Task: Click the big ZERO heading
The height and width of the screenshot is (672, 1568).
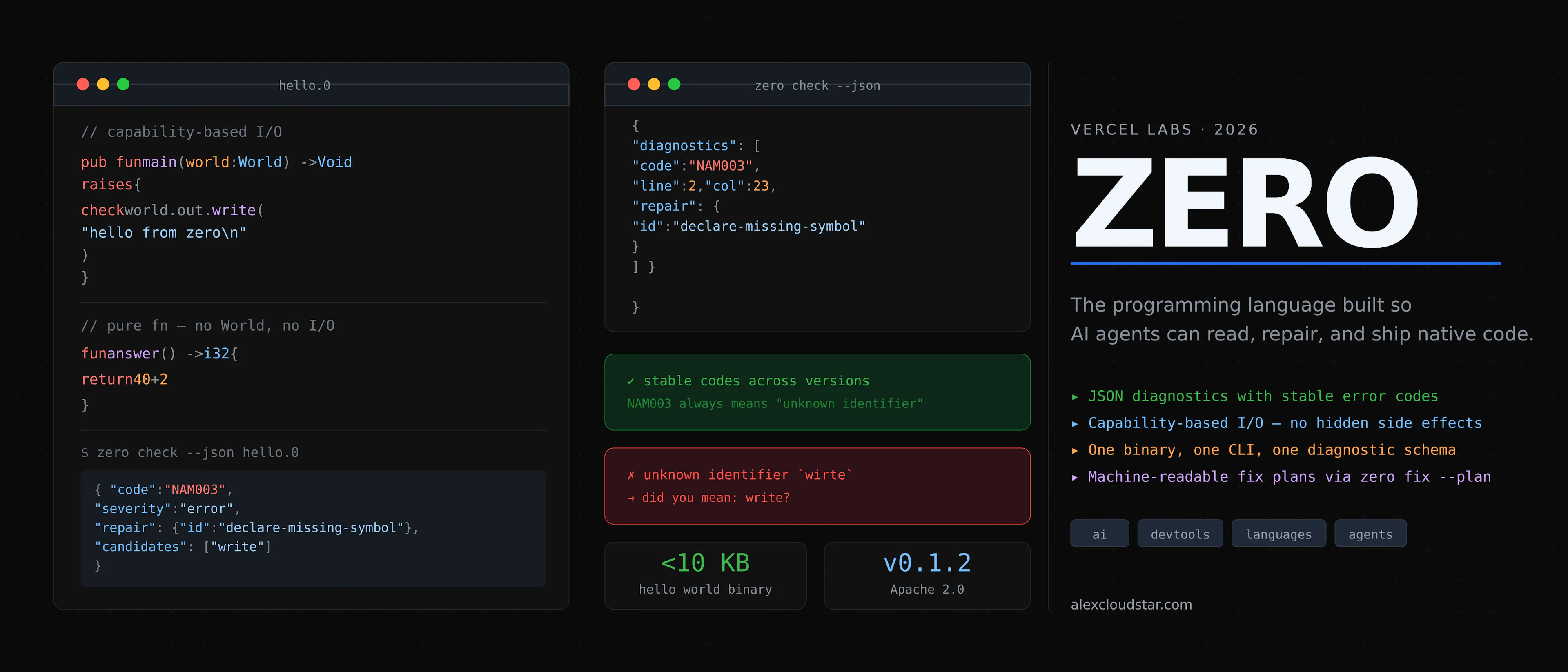Action: pos(1247,202)
